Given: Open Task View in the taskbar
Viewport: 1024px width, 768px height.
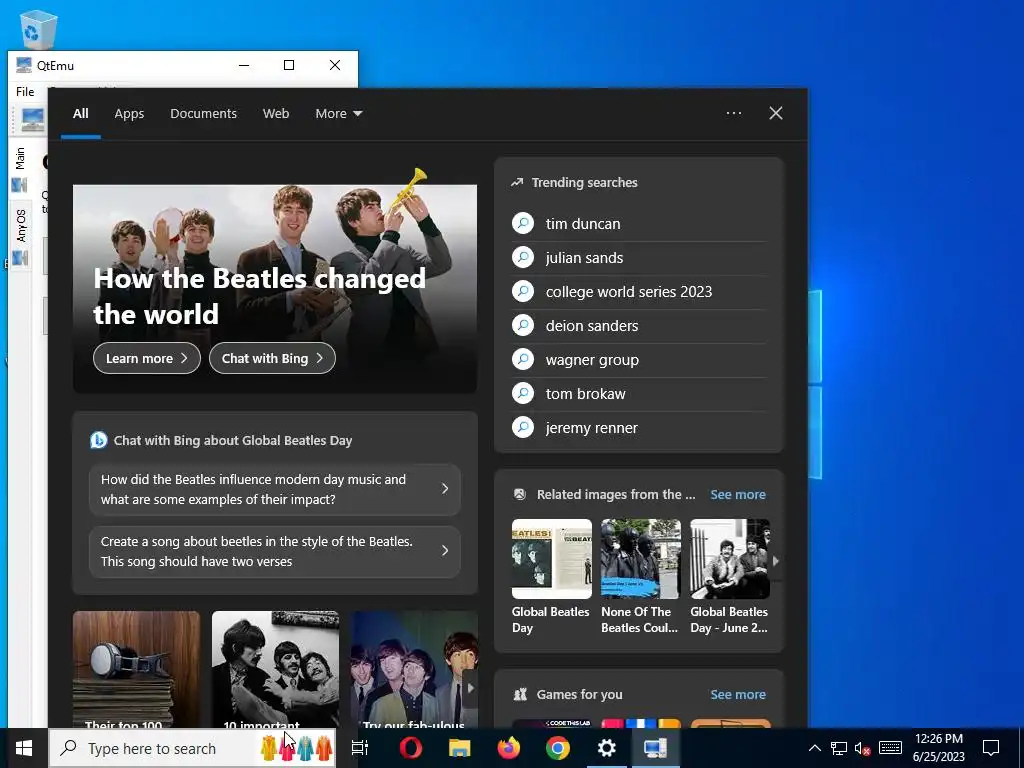Looking at the screenshot, I should (360, 748).
